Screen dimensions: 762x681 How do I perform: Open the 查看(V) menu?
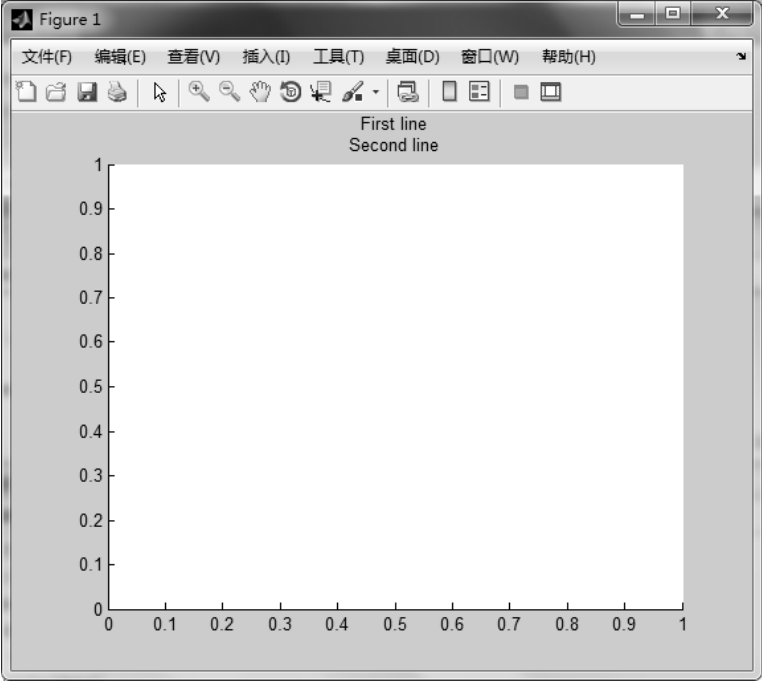[x=193, y=57]
